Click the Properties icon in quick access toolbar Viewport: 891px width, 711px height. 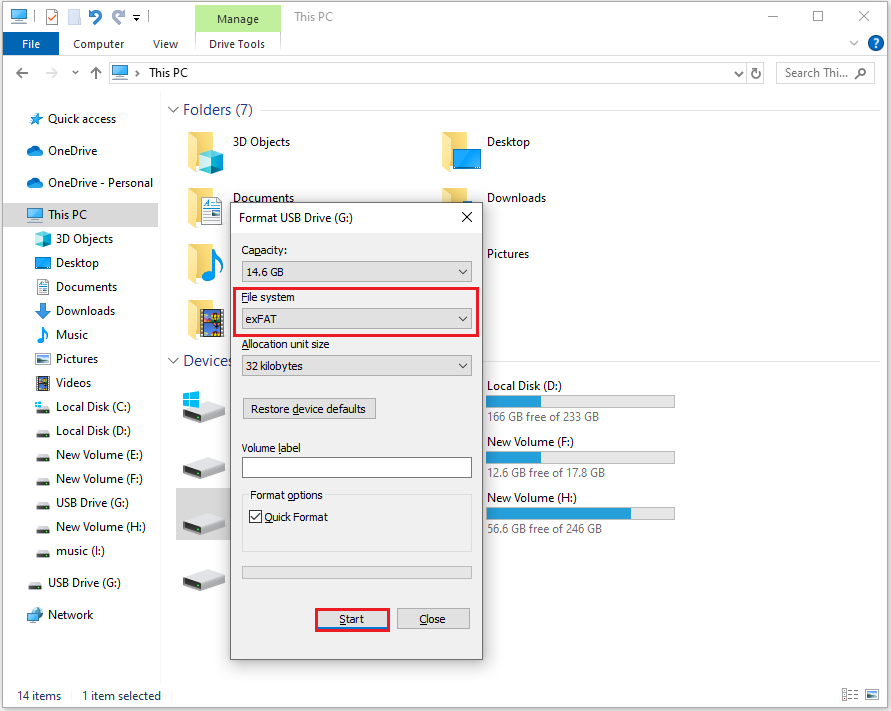[52, 17]
